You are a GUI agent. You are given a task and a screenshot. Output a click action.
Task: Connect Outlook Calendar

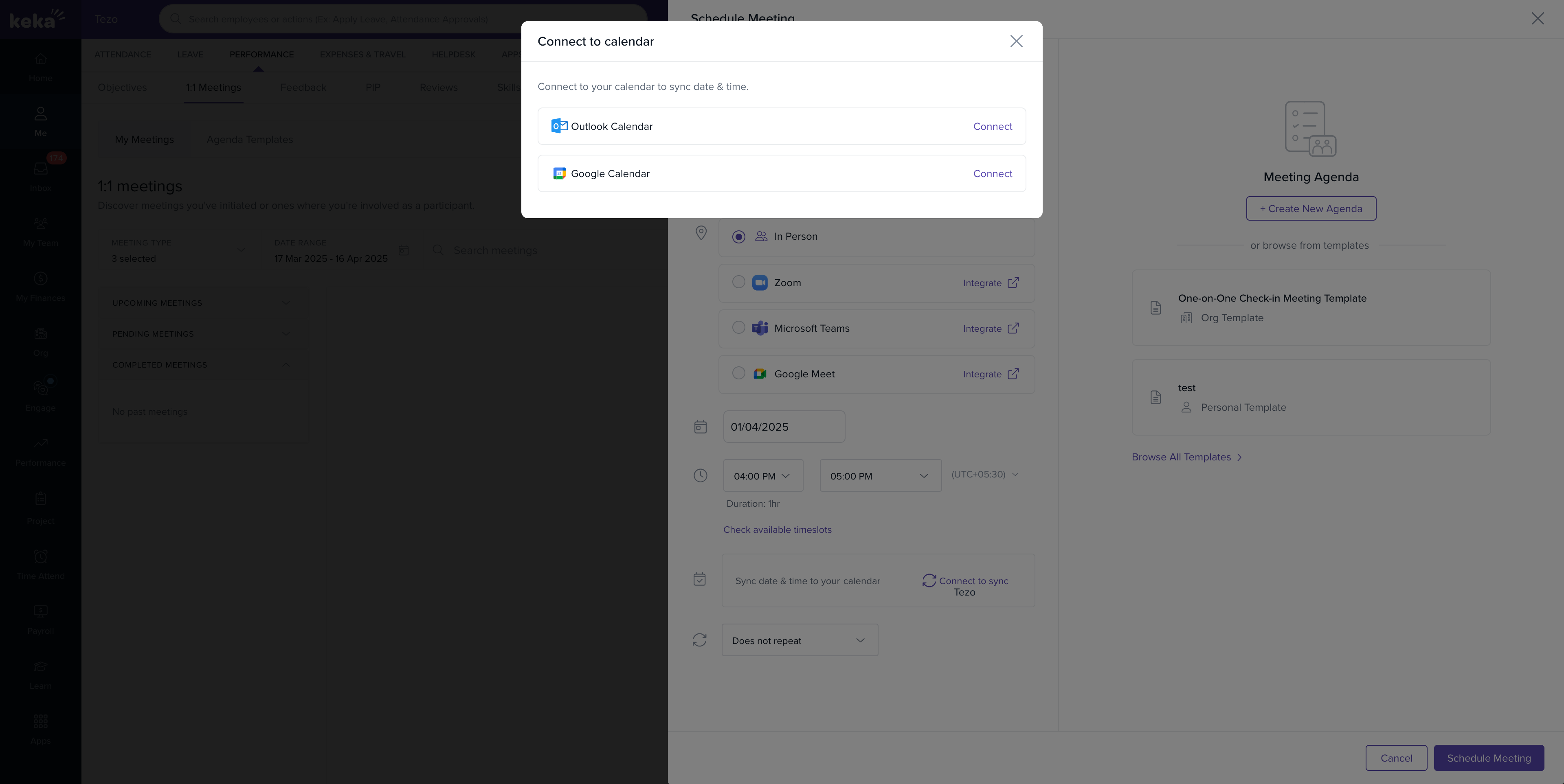pyautogui.click(x=992, y=126)
